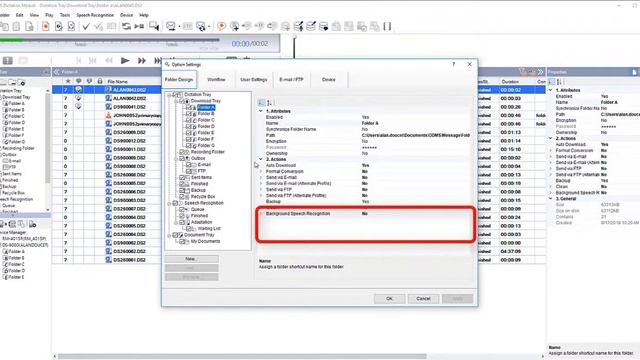The width and height of the screenshot is (640, 360).
Task: Click alphabetical sort icon in Option Settings grid
Action: [269, 102]
